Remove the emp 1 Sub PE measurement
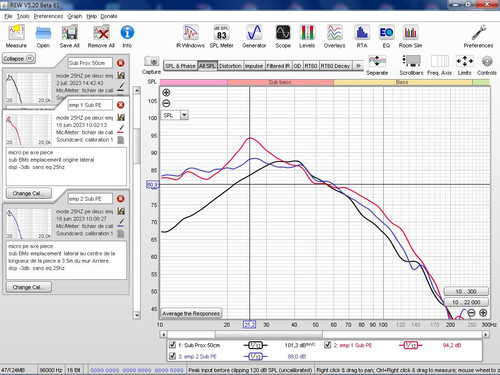500x375 pixels. tap(121, 105)
